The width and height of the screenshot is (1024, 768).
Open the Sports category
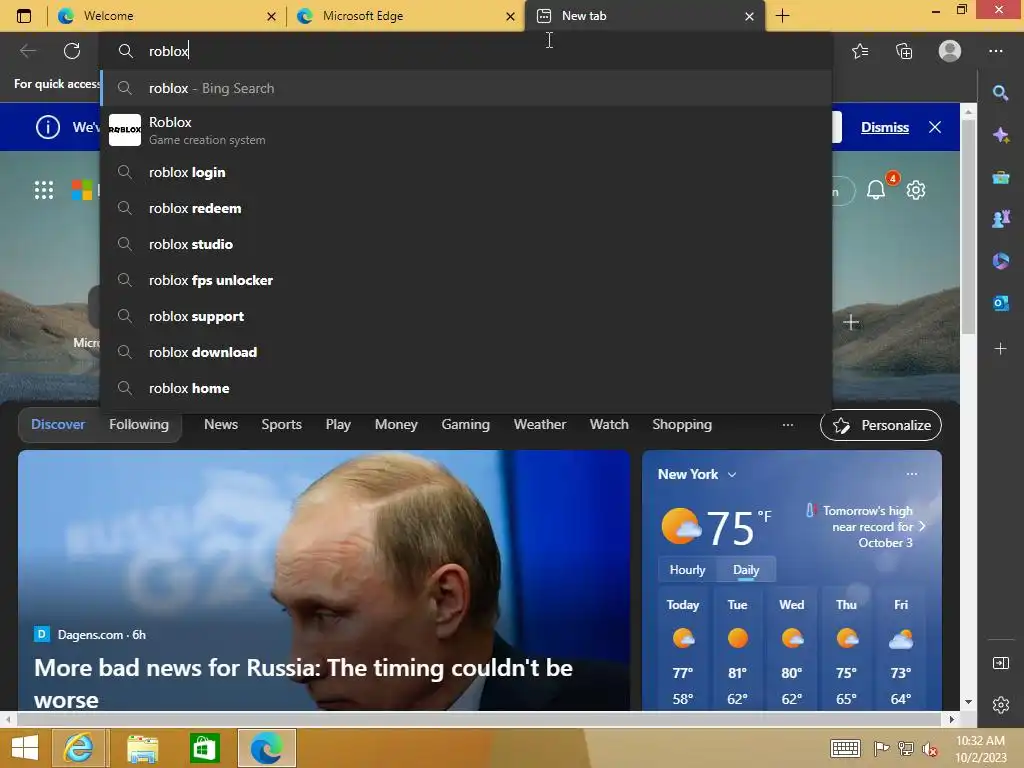281,424
